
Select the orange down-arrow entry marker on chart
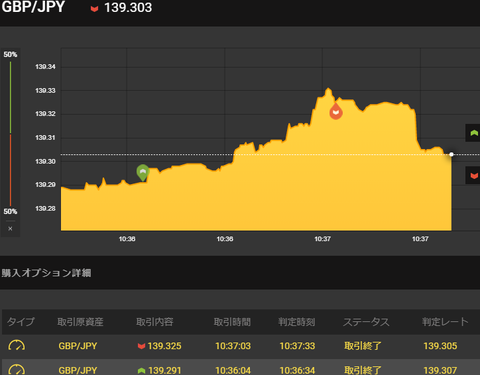tap(336, 112)
